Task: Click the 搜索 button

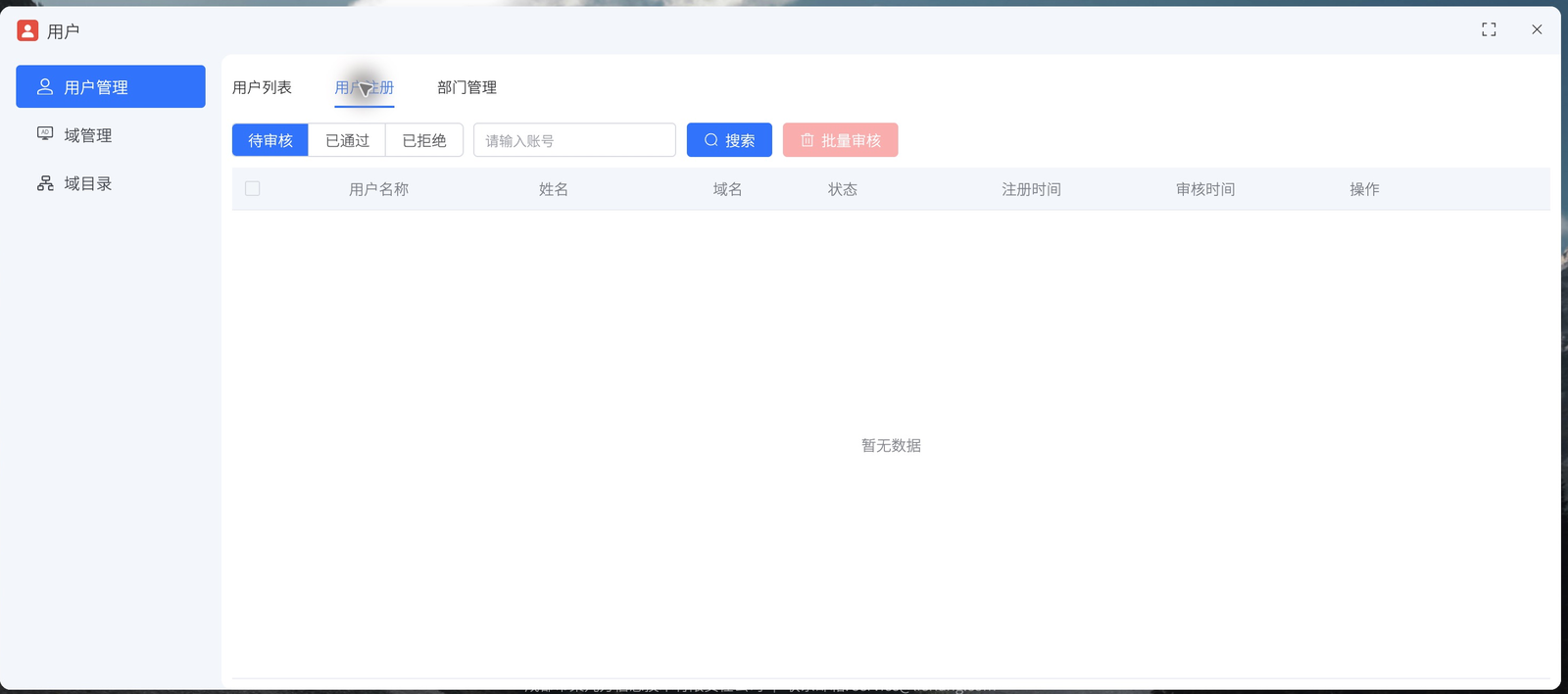Action: 729,140
